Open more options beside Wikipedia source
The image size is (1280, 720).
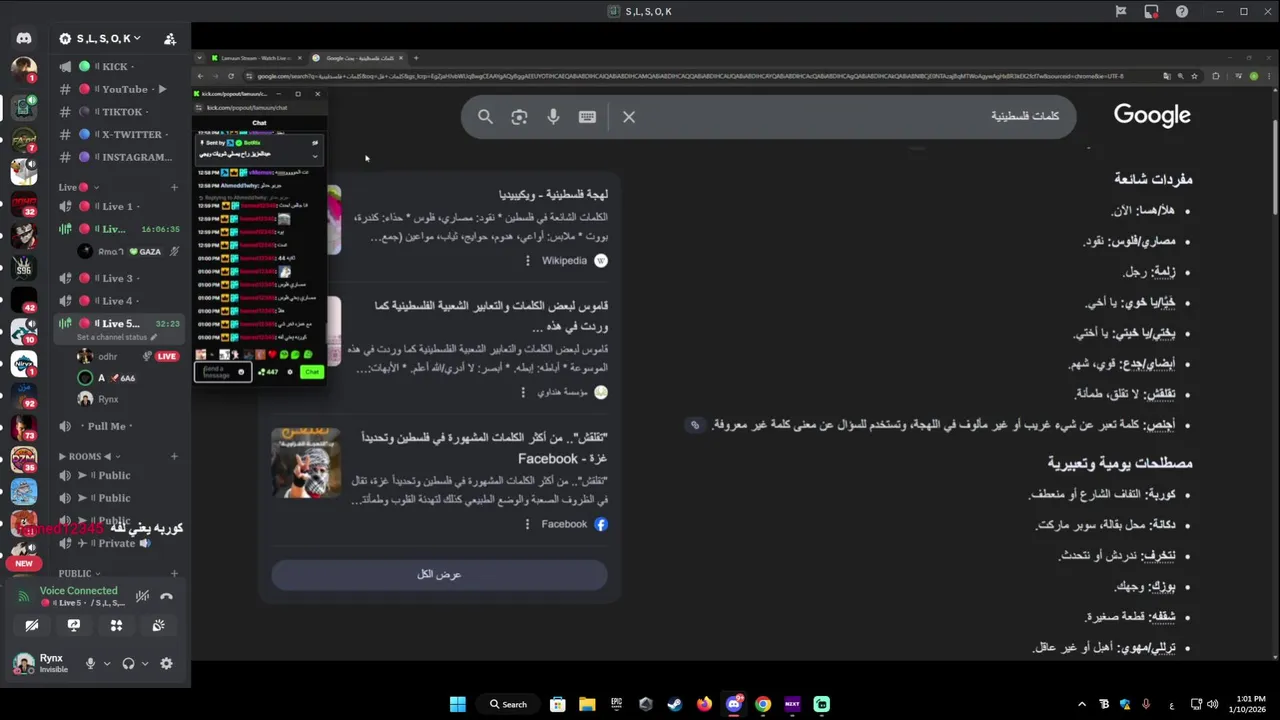tap(528, 260)
